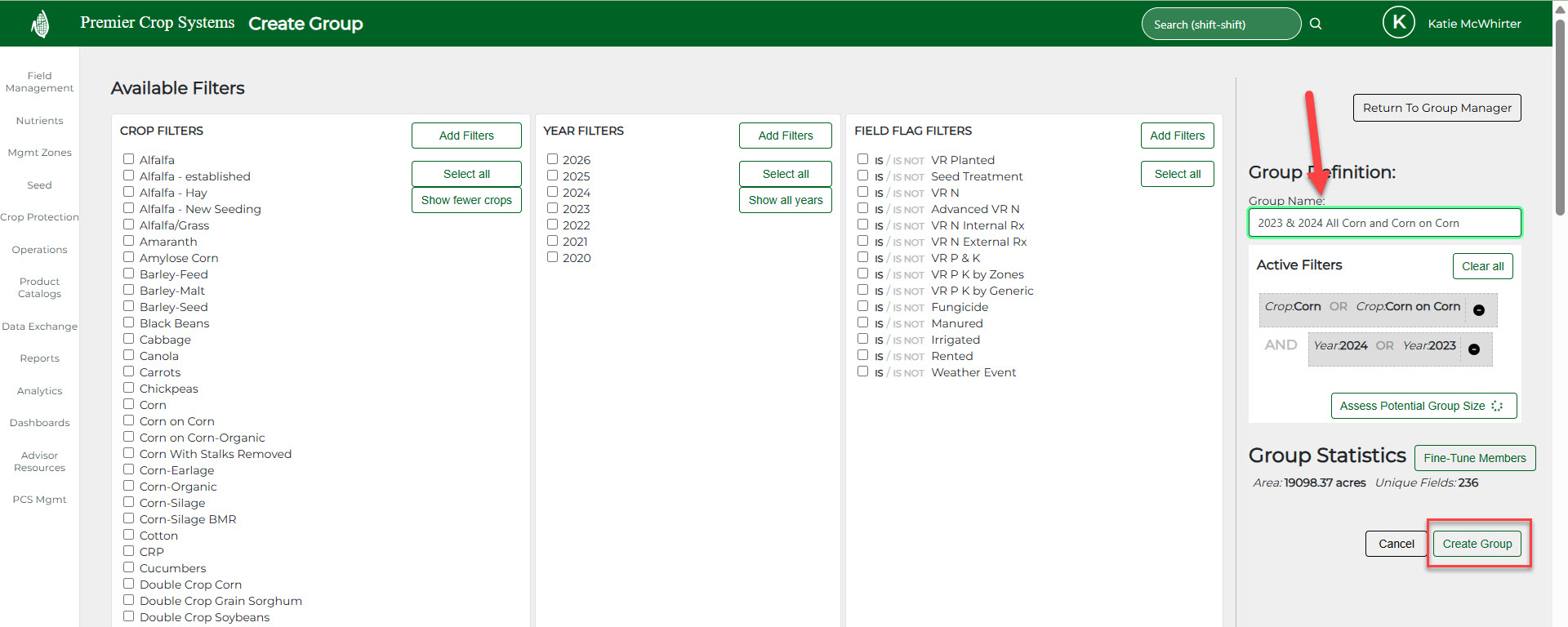Click the Group Name input field
This screenshot has width=1568, height=627.
[x=1384, y=223]
